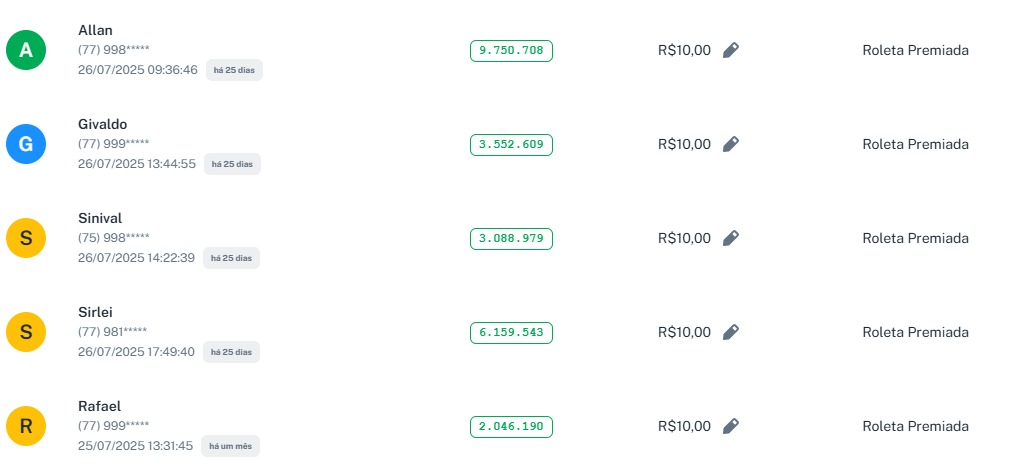1010x476 pixels.
Task: Click the edit pencil in Givaldo's row
Action: (x=731, y=144)
